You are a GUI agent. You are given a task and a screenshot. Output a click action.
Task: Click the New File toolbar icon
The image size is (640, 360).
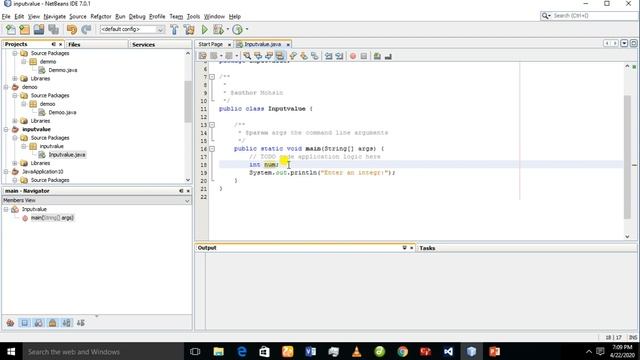pyautogui.click(x=11, y=29)
